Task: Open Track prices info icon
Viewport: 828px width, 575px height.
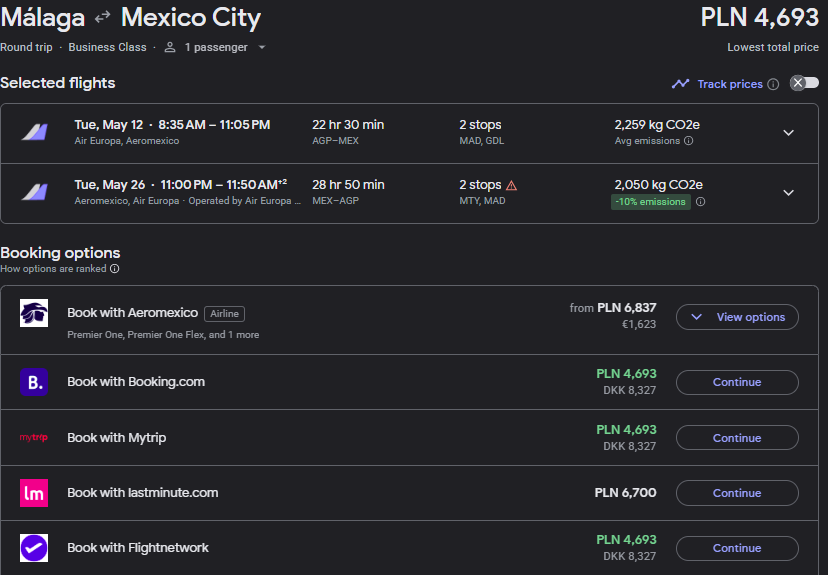Action: pos(773,84)
